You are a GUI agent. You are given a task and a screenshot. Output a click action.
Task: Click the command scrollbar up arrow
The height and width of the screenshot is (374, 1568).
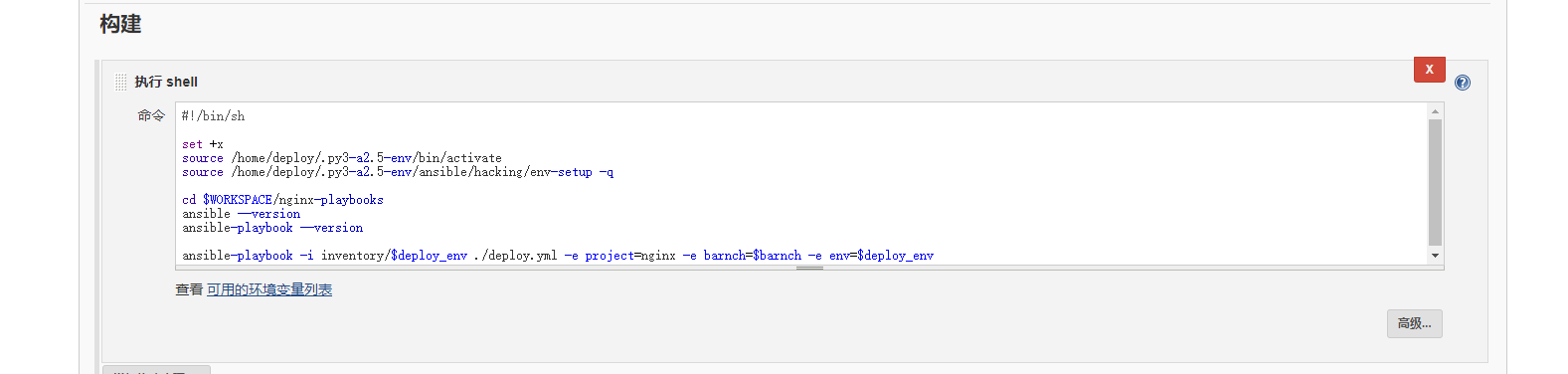point(1435,110)
